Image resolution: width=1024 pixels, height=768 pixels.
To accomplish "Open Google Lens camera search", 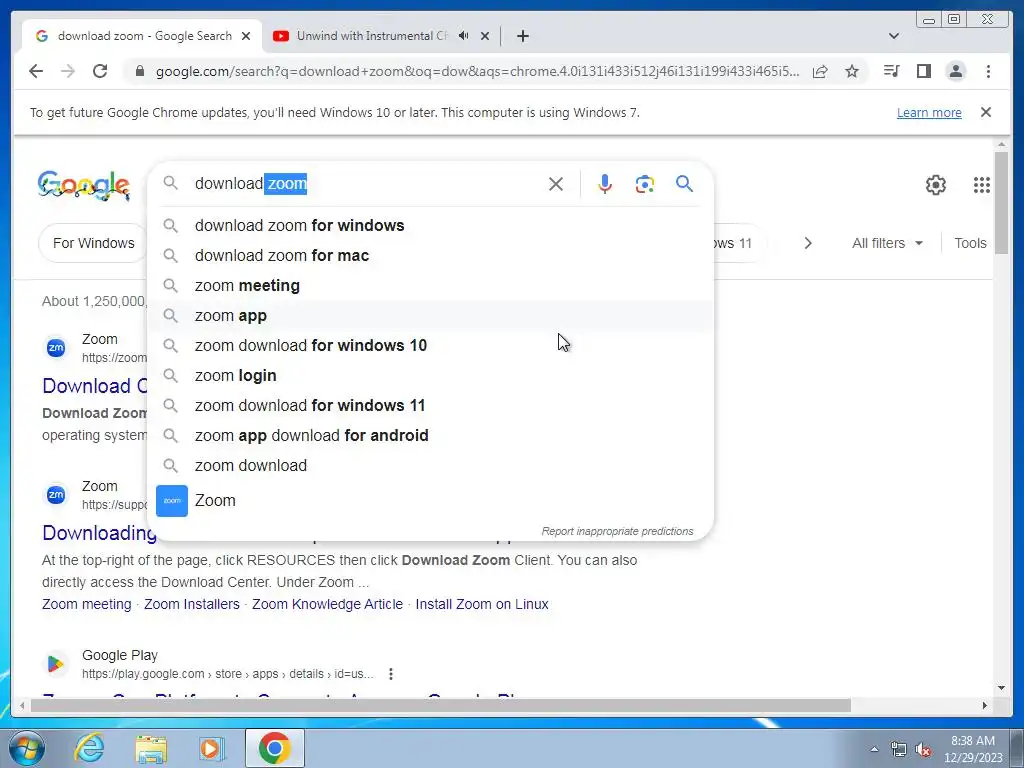I will click(645, 184).
